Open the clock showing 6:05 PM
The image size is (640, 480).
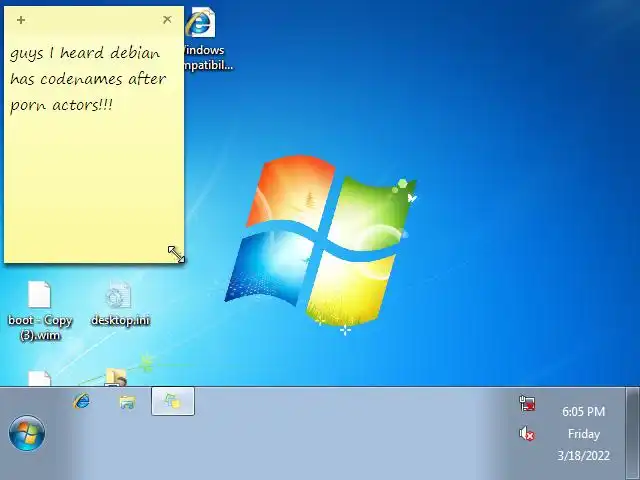(x=583, y=411)
